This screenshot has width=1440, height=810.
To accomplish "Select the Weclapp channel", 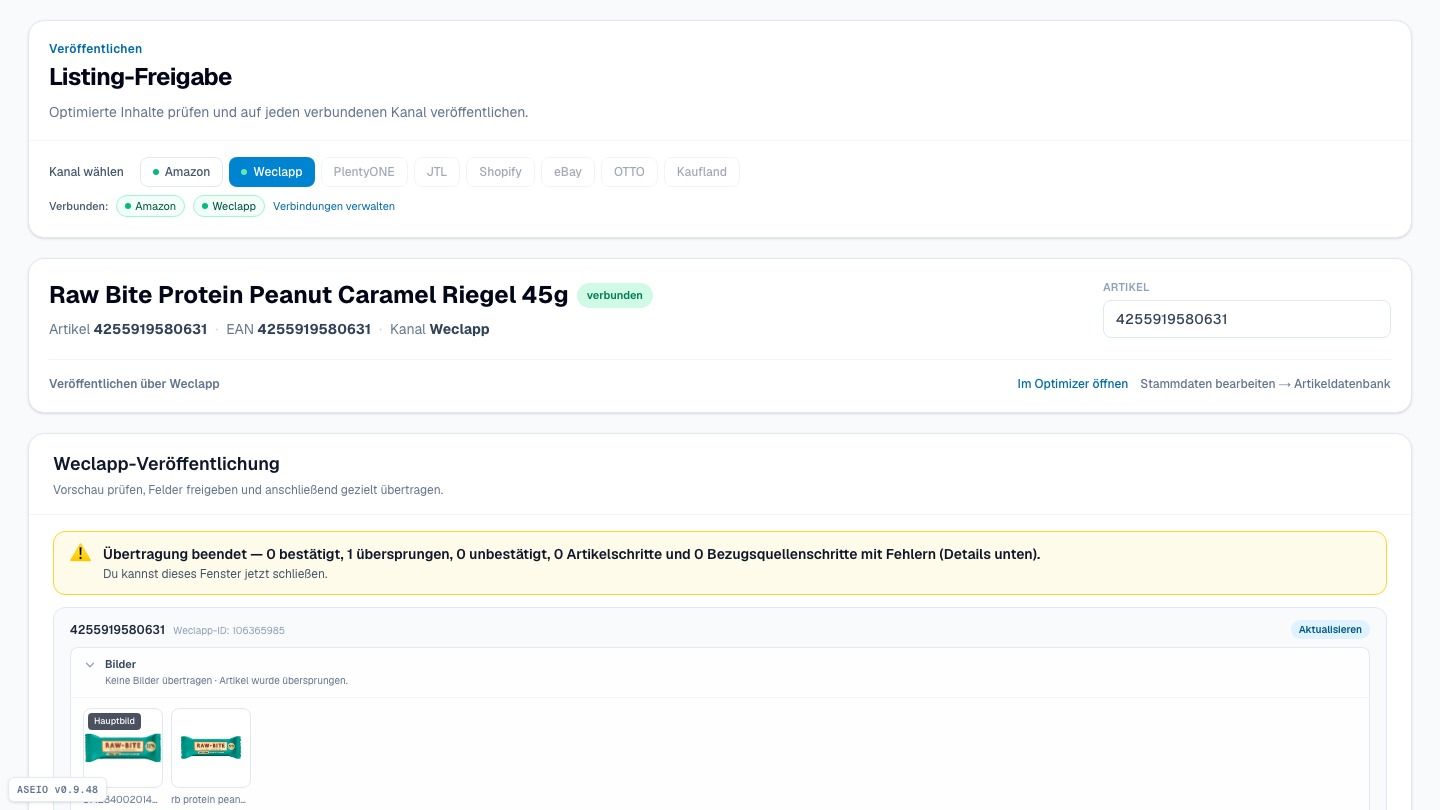I will coord(272,172).
